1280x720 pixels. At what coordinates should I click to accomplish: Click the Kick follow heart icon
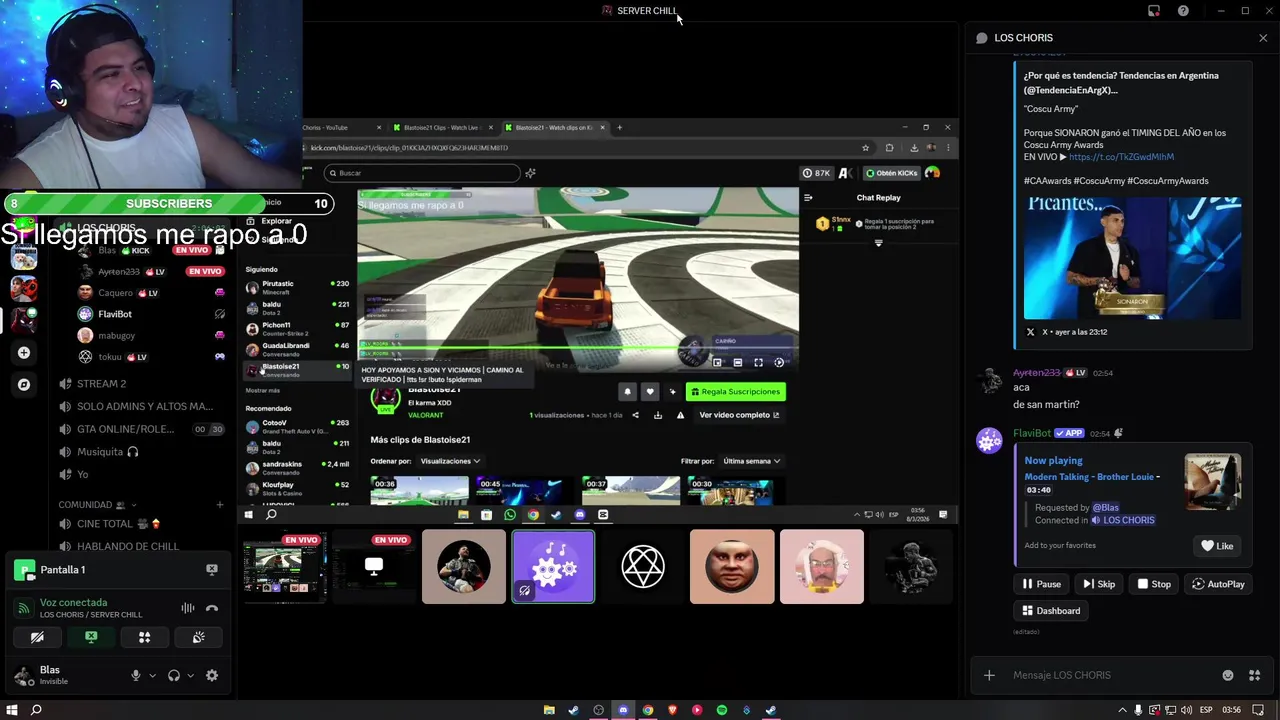pos(650,392)
